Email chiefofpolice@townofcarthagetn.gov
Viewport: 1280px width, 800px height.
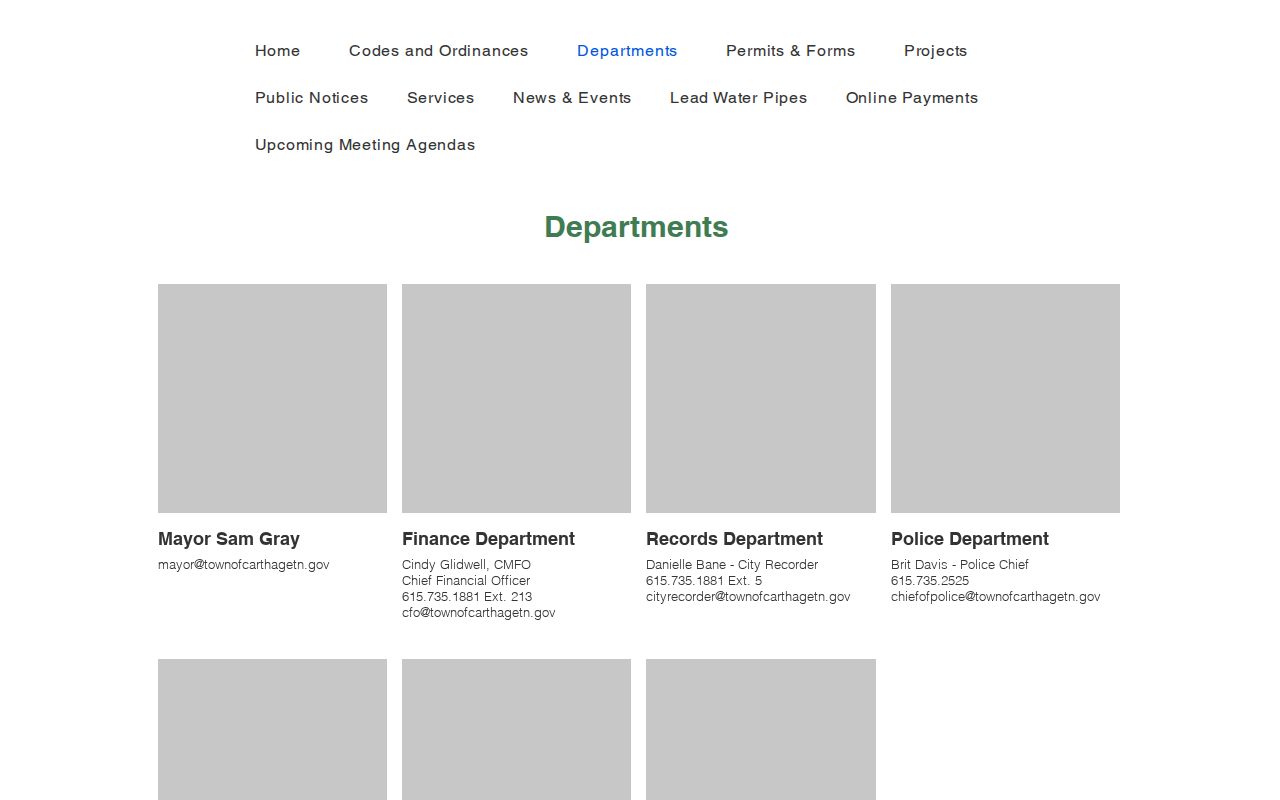click(995, 597)
